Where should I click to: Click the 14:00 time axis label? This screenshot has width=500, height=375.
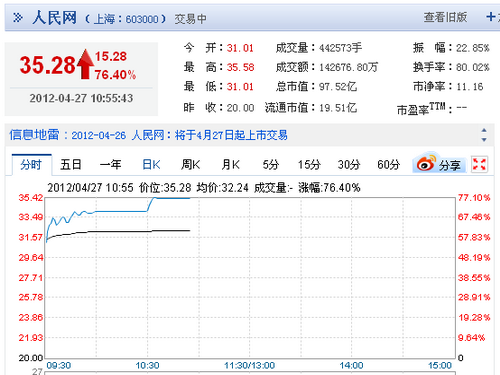(351, 366)
